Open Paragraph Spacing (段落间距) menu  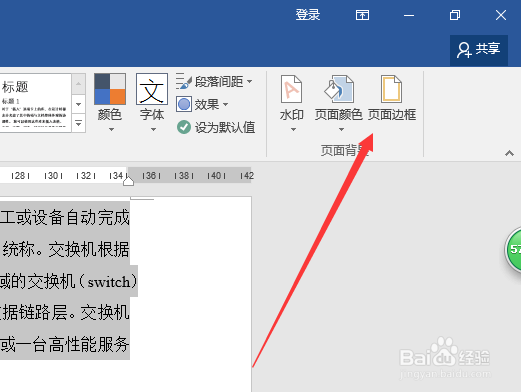click(214, 81)
